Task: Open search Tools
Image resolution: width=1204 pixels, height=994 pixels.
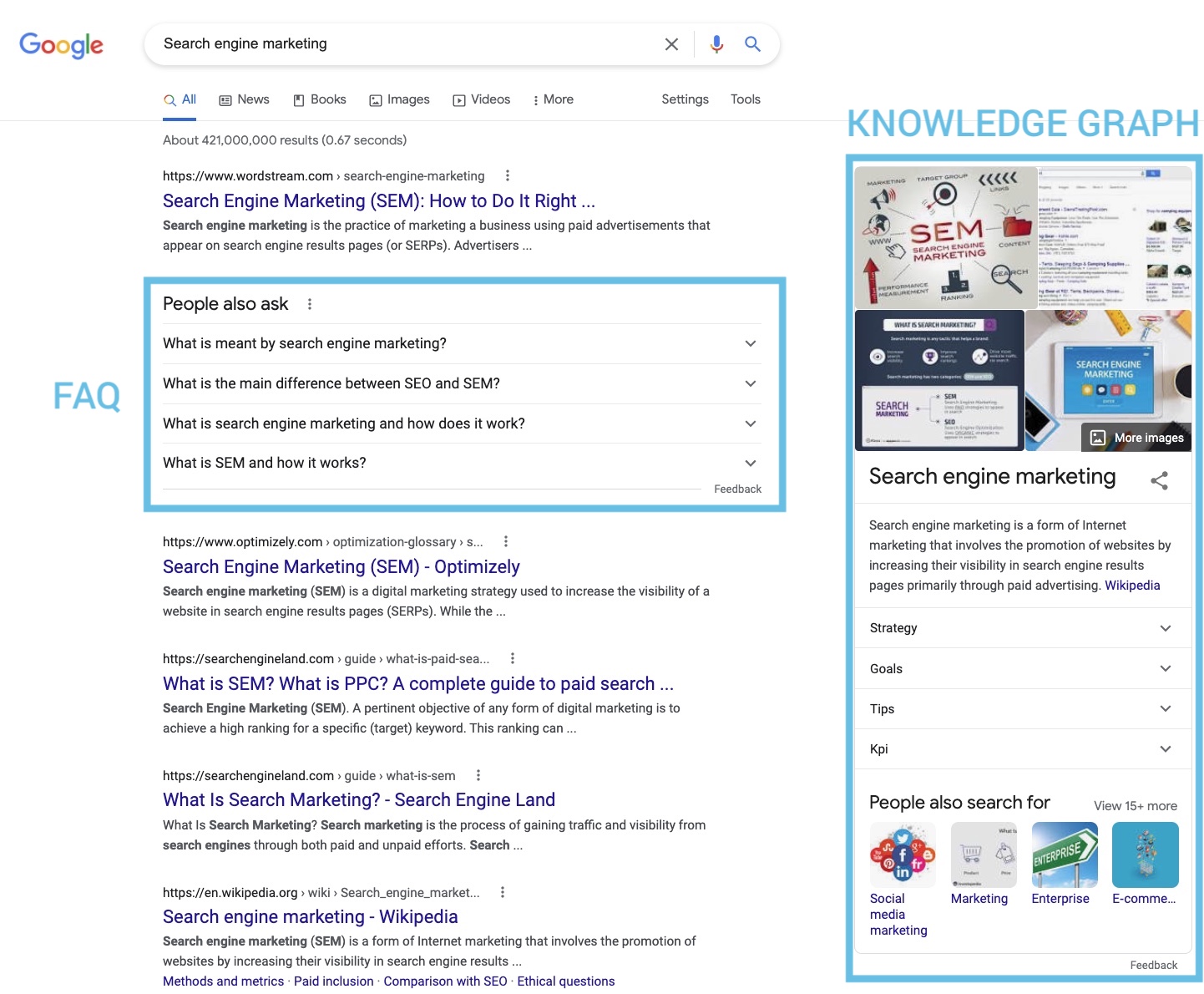Action: point(745,99)
